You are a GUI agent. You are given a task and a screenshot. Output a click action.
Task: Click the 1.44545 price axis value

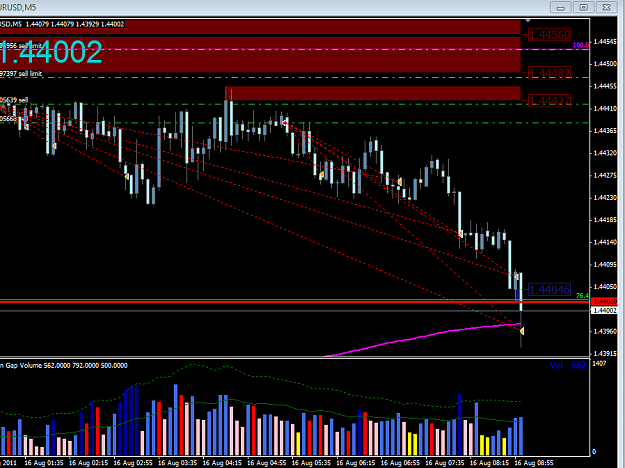tap(605, 41)
